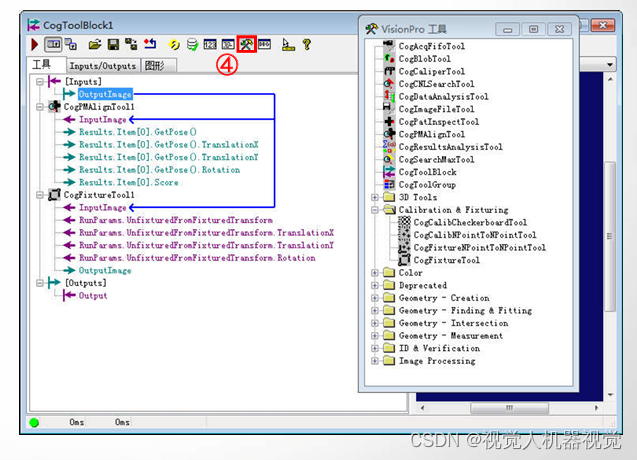Select UnfixturedFromFixturedTransform.TranslationX row
This screenshot has height=460, width=637.
click(206, 233)
